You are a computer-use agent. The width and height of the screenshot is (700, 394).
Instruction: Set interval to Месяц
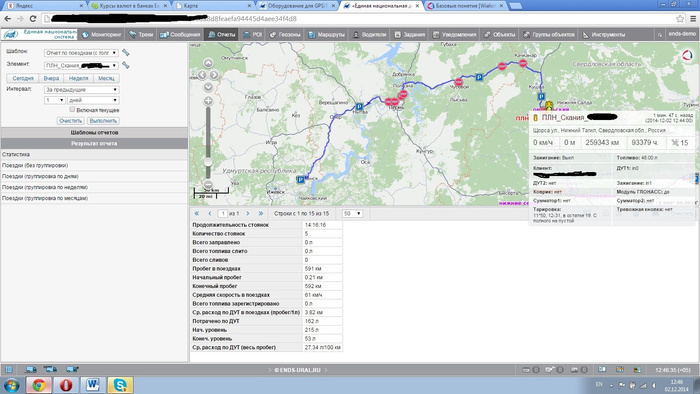(x=106, y=78)
